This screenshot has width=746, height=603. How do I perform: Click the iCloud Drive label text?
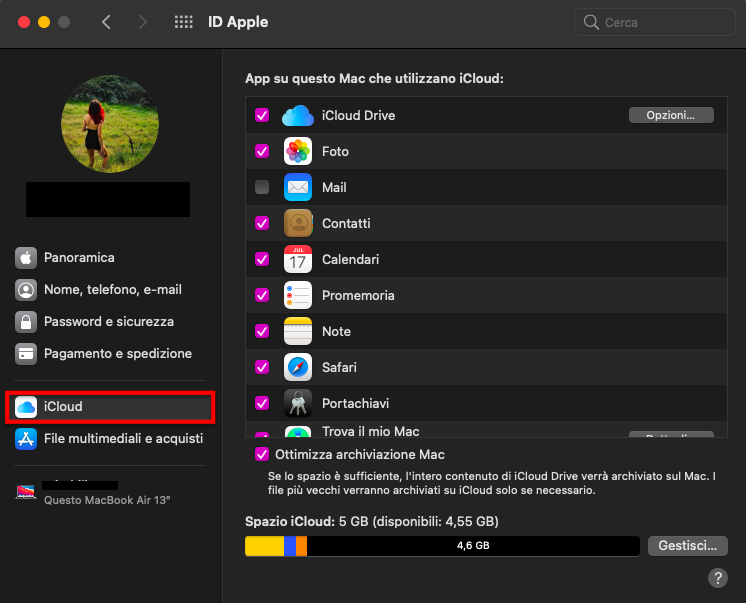[358, 116]
